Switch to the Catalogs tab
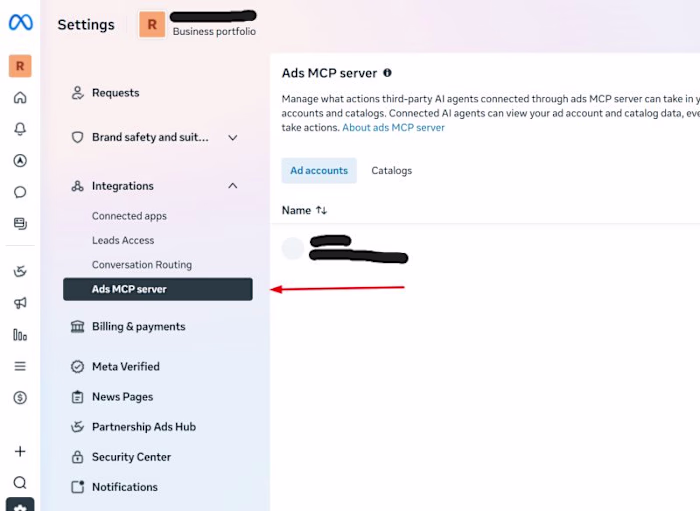The height and width of the screenshot is (511, 700). (392, 170)
